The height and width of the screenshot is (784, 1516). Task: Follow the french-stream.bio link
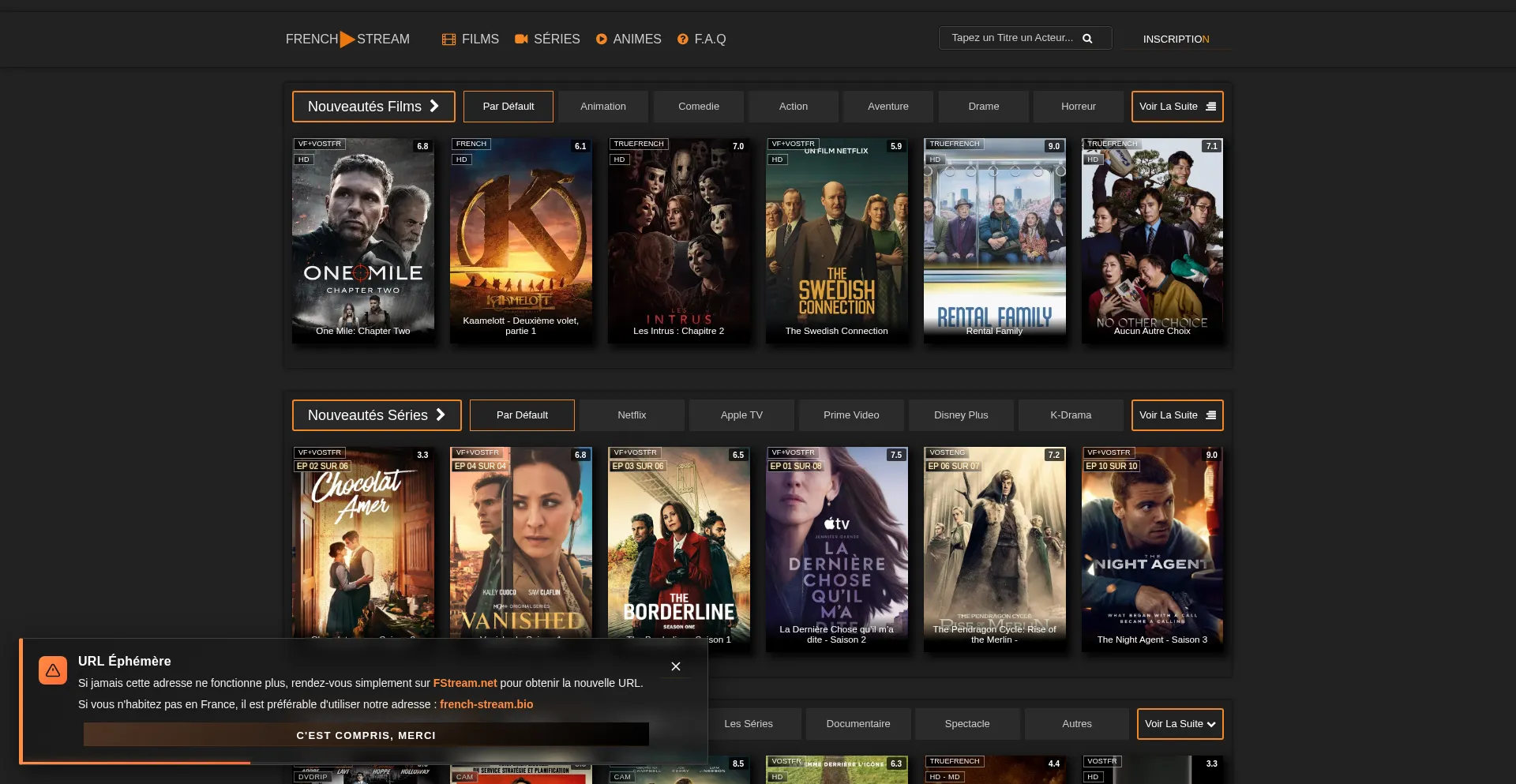[x=486, y=704]
